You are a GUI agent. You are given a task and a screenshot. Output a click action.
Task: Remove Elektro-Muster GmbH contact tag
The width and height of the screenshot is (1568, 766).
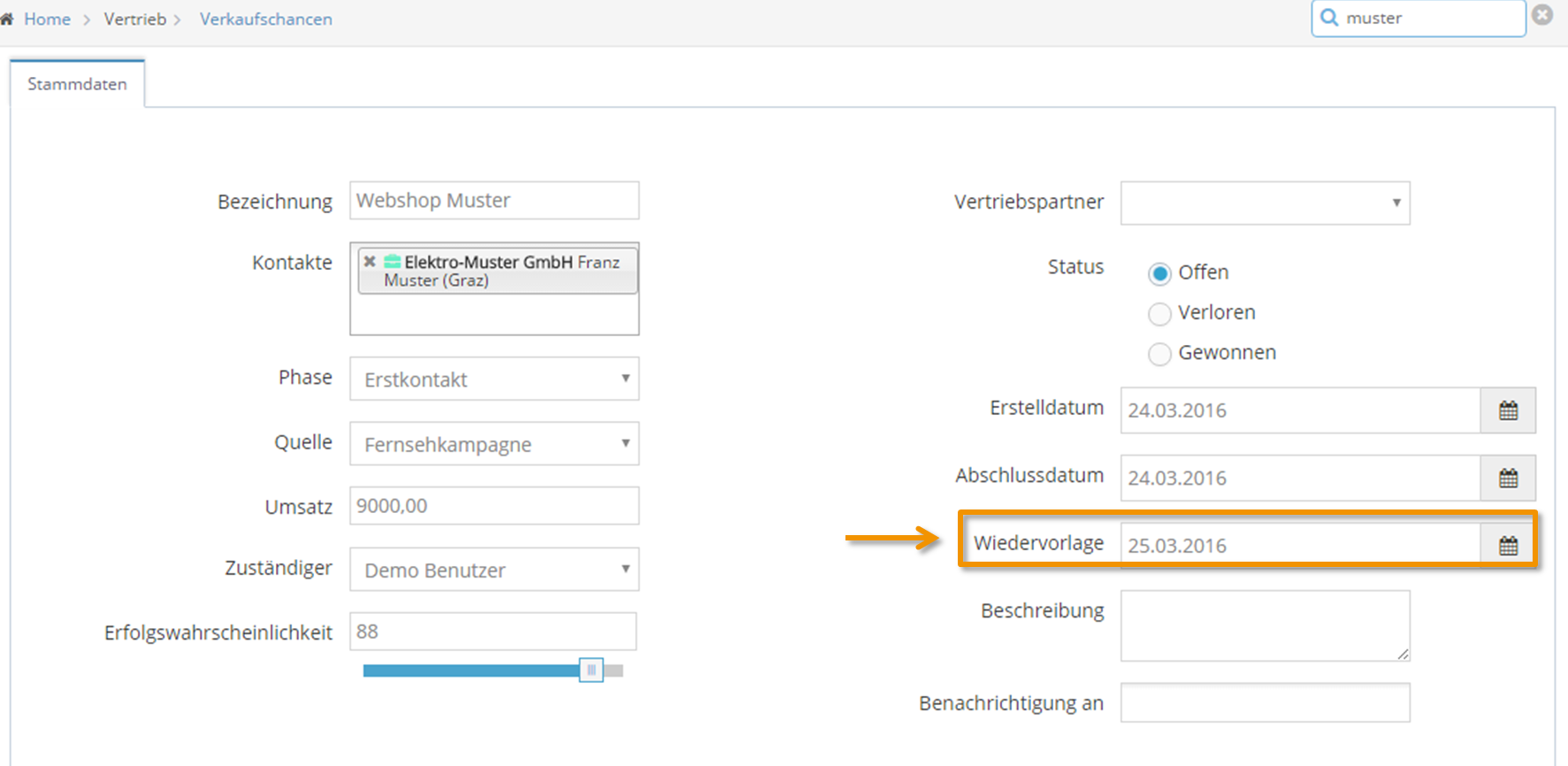point(370,262)
